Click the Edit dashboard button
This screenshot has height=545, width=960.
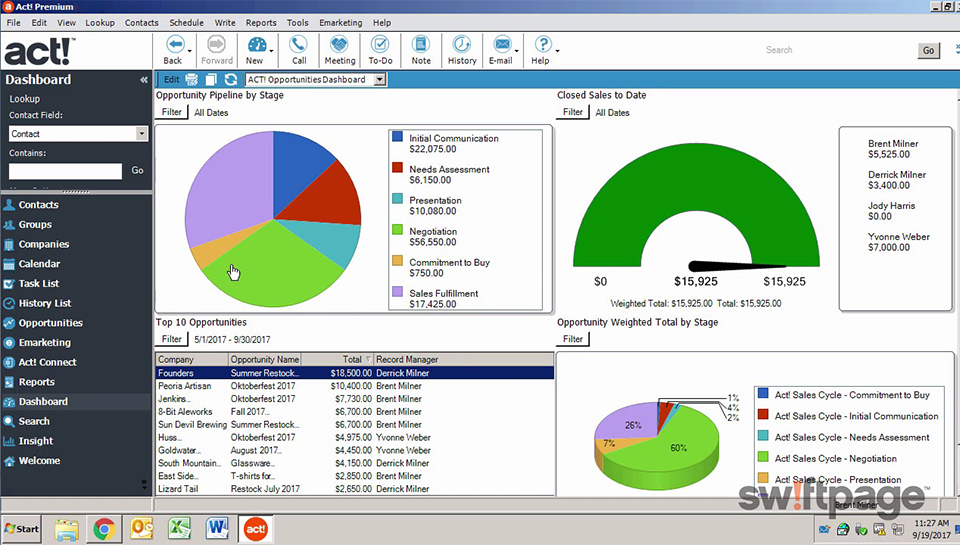pos(171,80)
